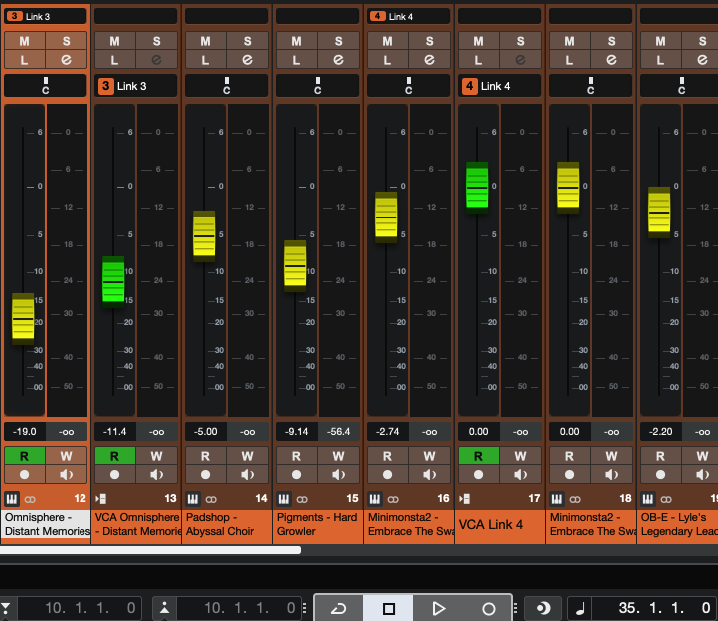Click the transport Record button

[x=488, y=608]
